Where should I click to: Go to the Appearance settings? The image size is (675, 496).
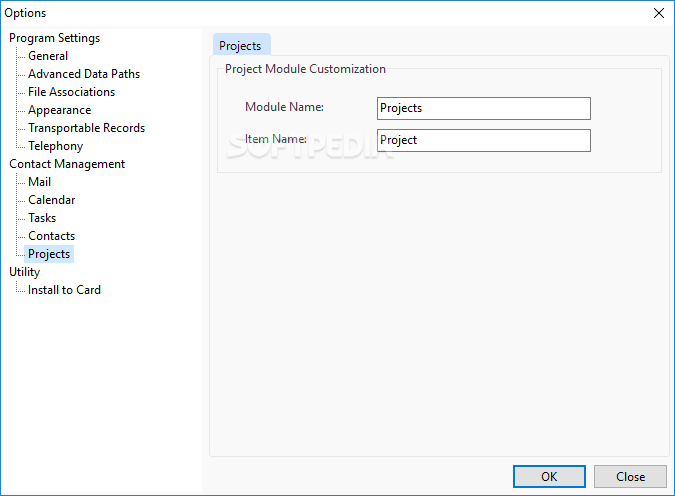click(59, 110)
